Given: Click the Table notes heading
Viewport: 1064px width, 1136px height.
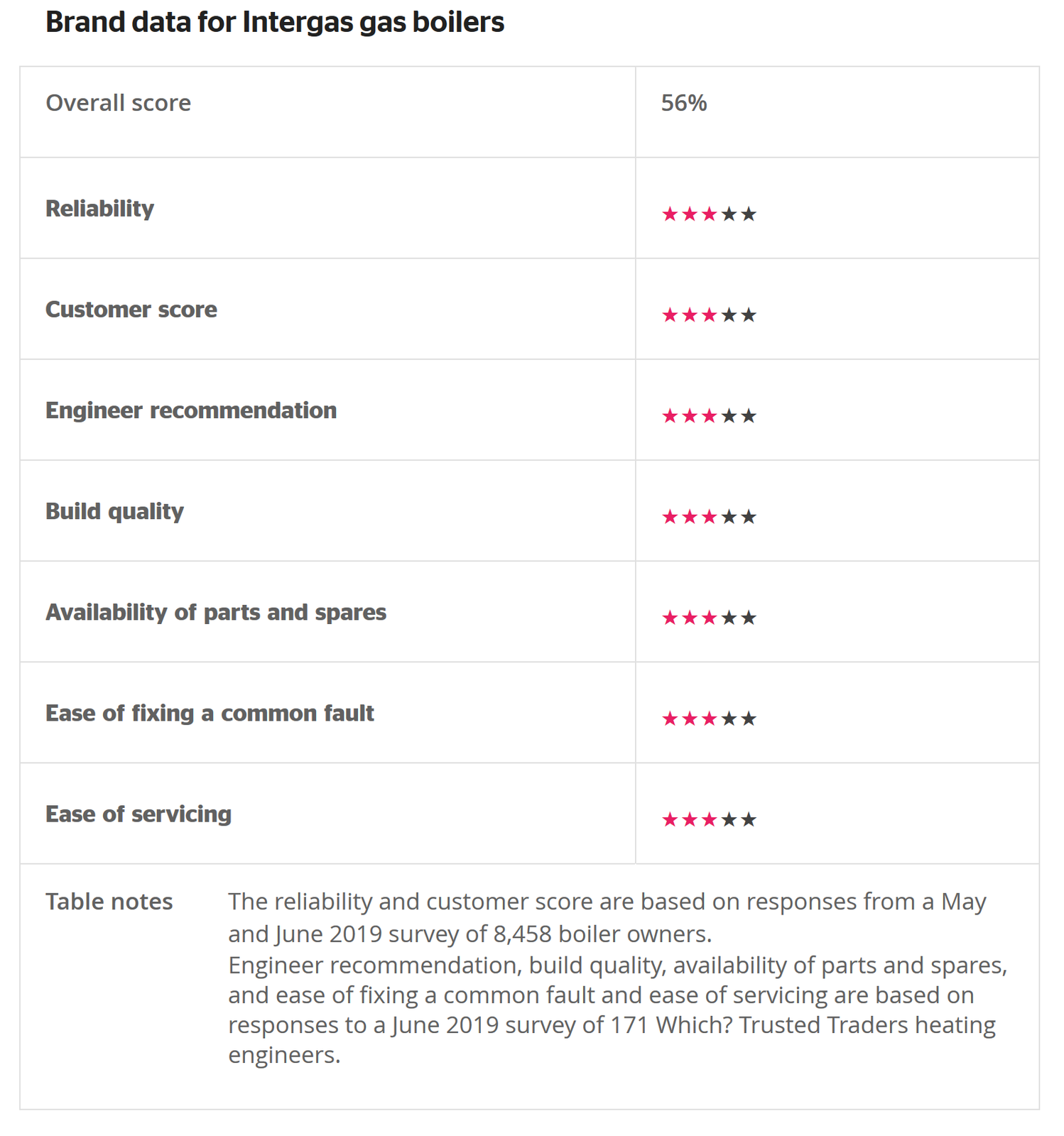Looking at the screenshot, I should [109, 901].
